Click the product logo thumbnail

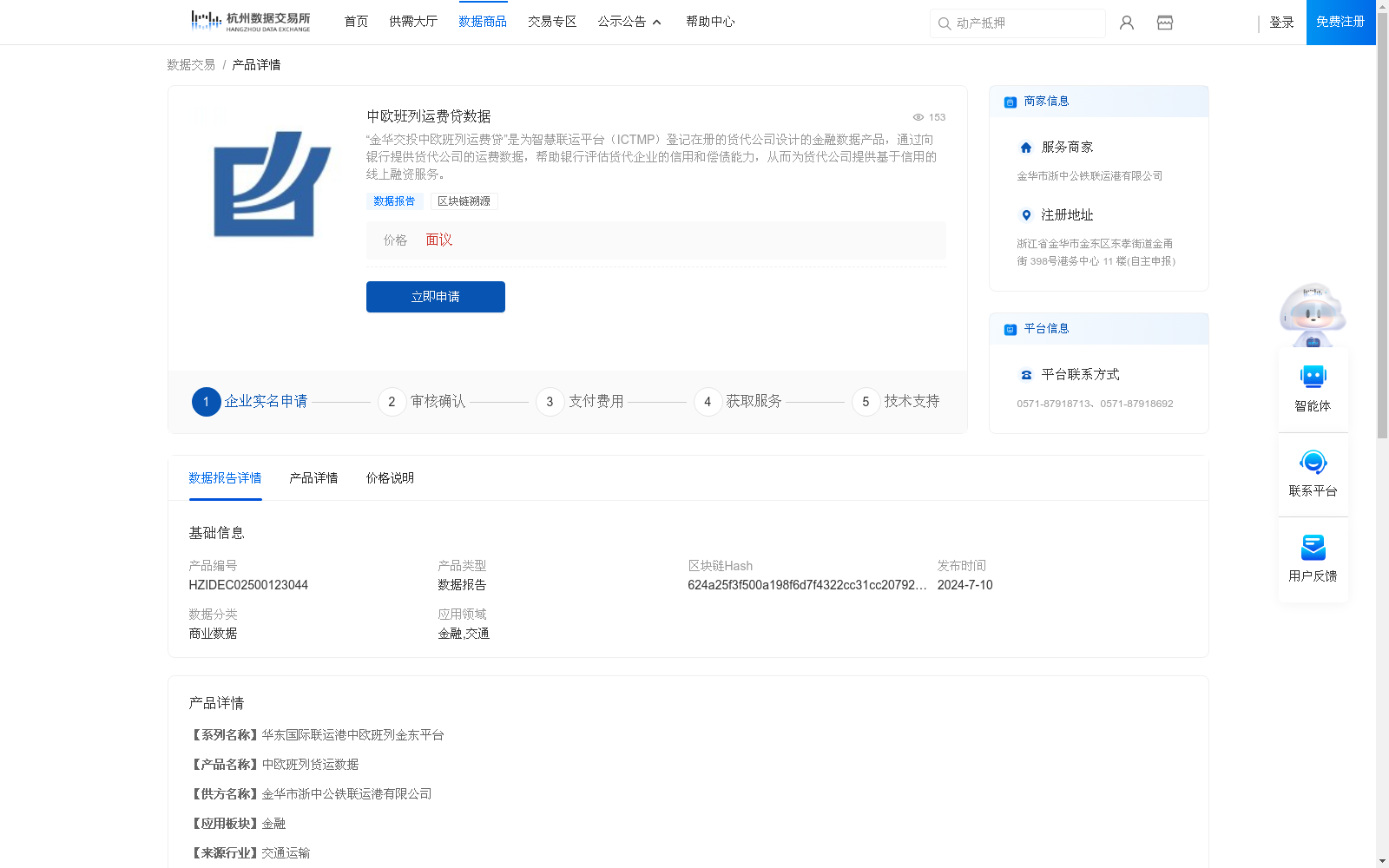pos(272,184)
